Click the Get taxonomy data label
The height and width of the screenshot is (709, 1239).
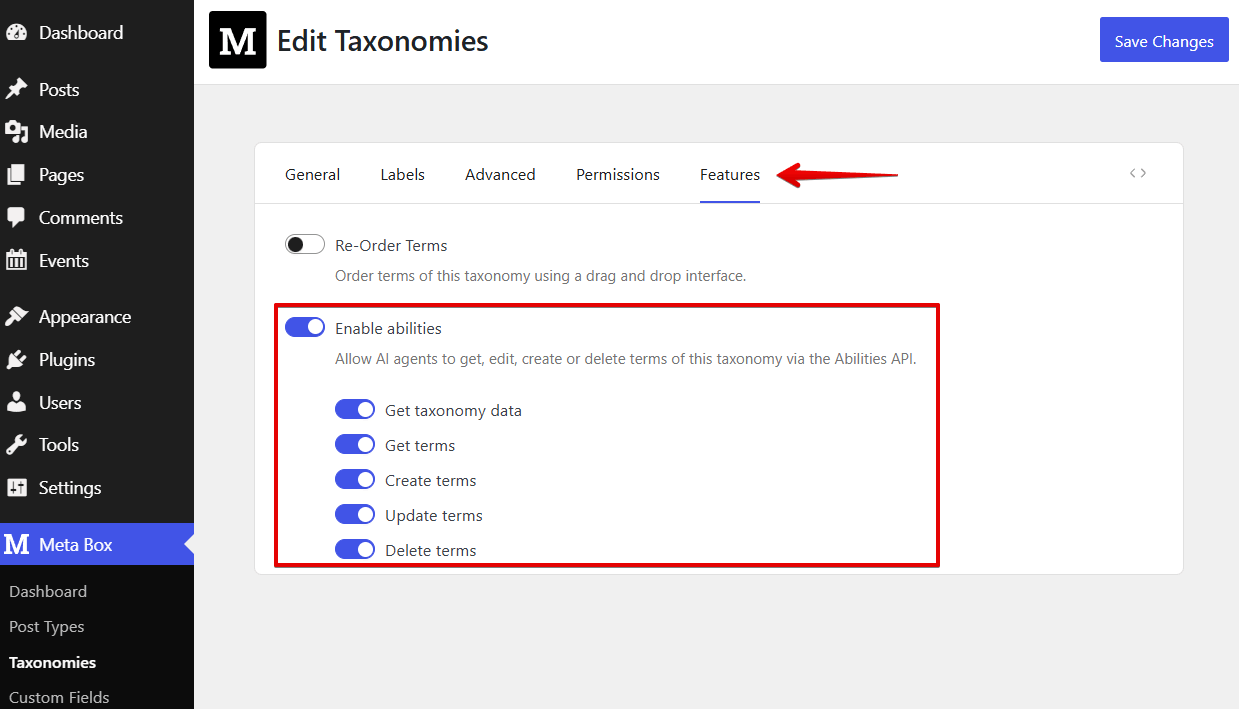453,410
